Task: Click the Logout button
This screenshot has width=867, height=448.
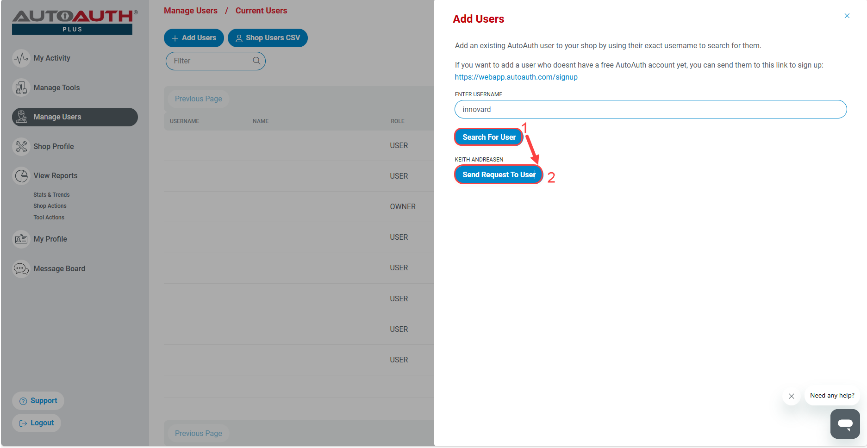Action: pyautogui.click(x=37, y=423)
